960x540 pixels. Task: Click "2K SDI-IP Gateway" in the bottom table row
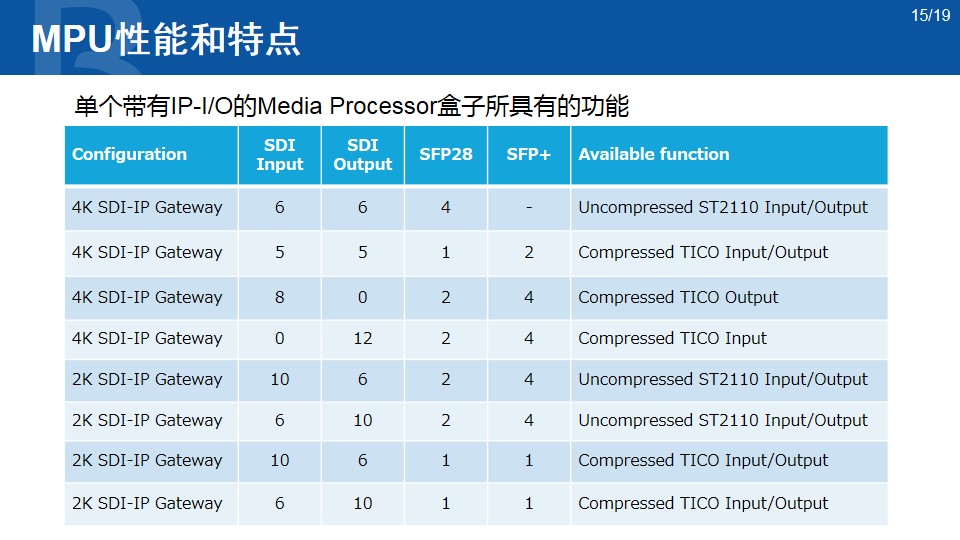click(147, 503)
